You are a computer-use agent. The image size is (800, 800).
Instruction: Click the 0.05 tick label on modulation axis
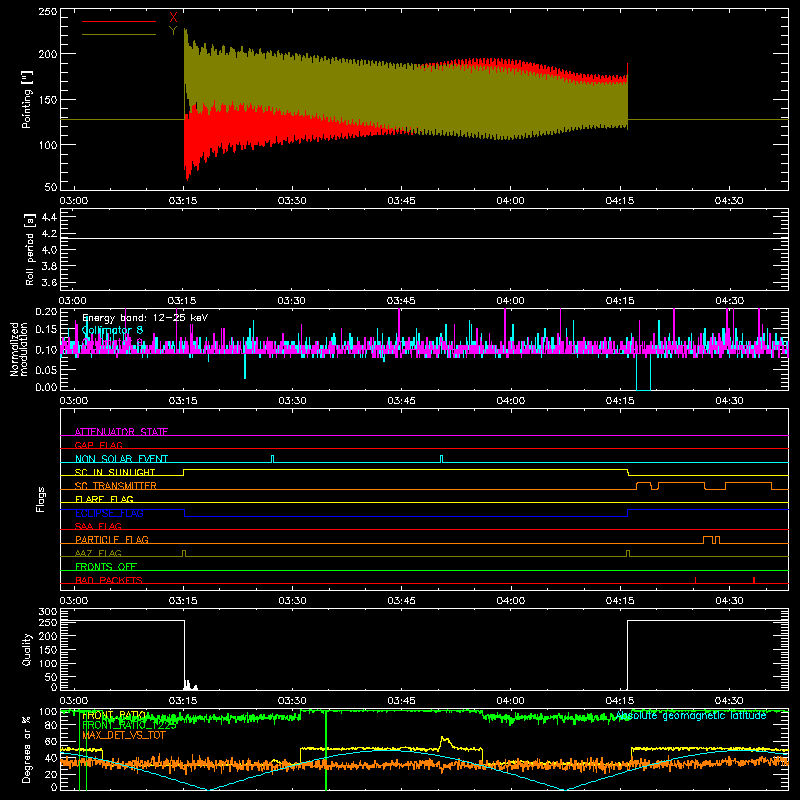click(46, 369)
